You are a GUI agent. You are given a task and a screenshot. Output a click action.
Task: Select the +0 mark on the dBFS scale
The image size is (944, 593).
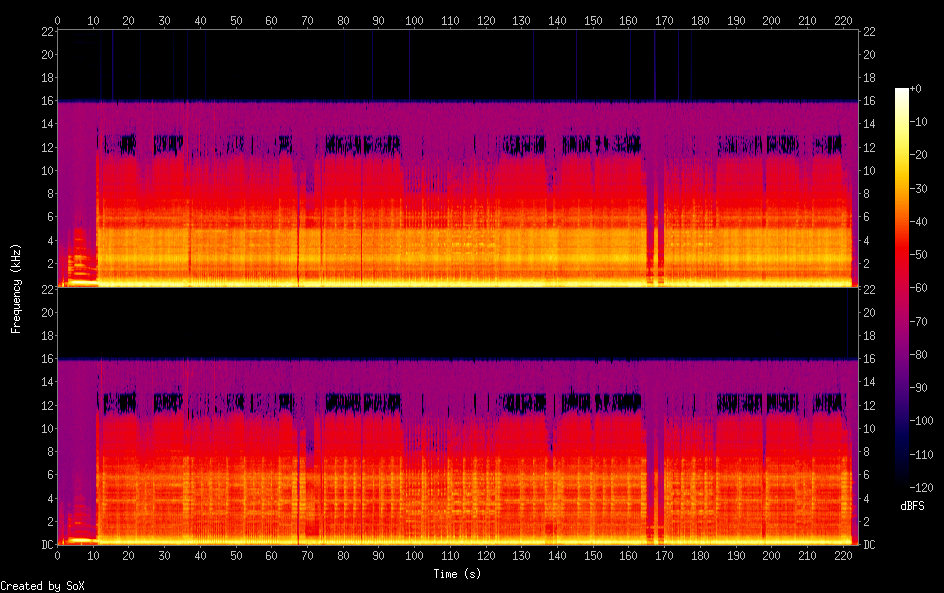[x=916, y=89]
